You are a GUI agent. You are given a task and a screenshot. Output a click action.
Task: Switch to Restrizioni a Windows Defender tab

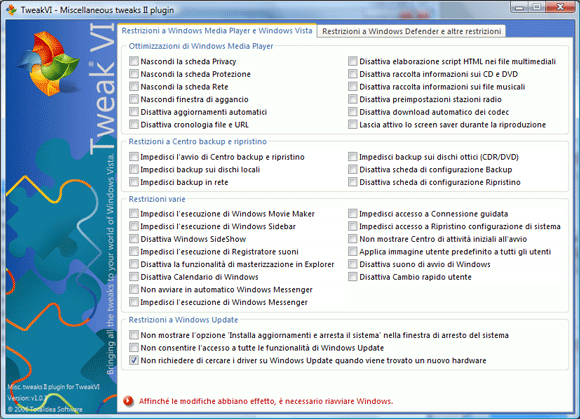coord(411,31)
